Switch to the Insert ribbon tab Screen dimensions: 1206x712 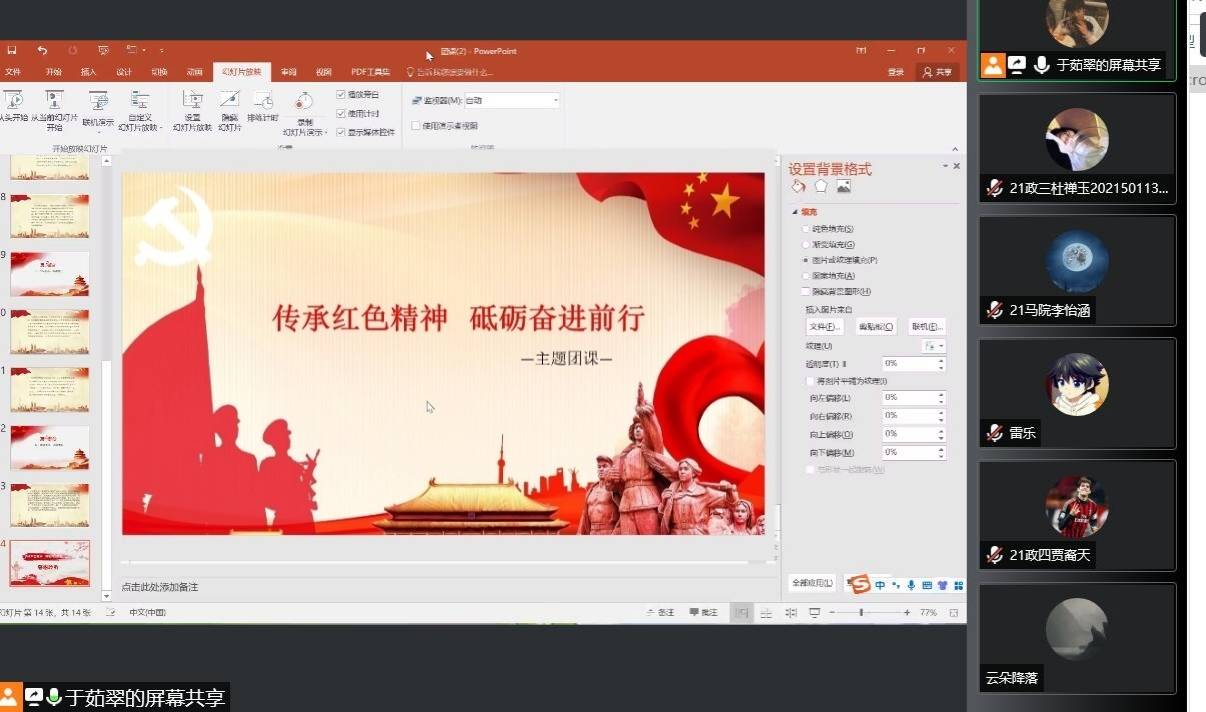tap(88, 72)
